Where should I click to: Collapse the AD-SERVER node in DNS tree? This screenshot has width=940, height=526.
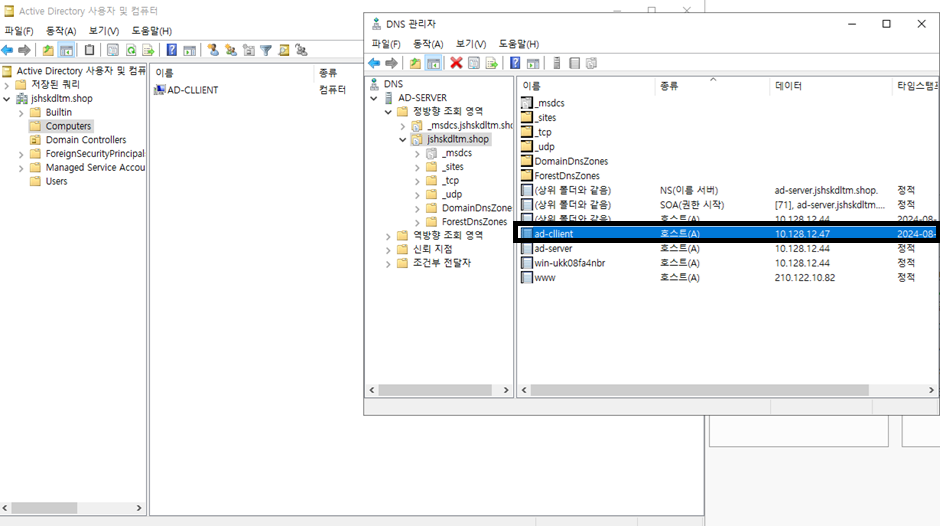375,98
